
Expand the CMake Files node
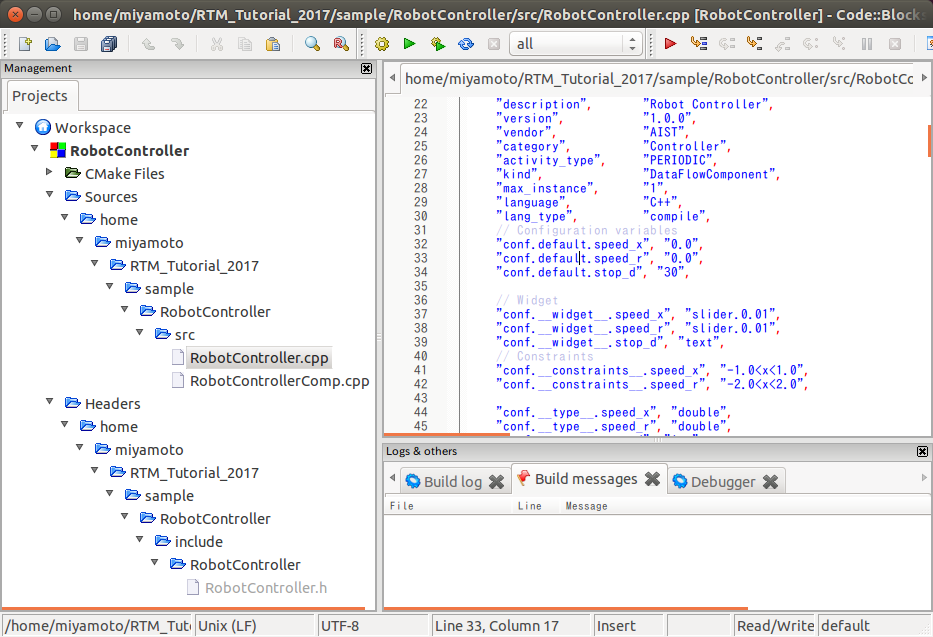coord(50,173)
